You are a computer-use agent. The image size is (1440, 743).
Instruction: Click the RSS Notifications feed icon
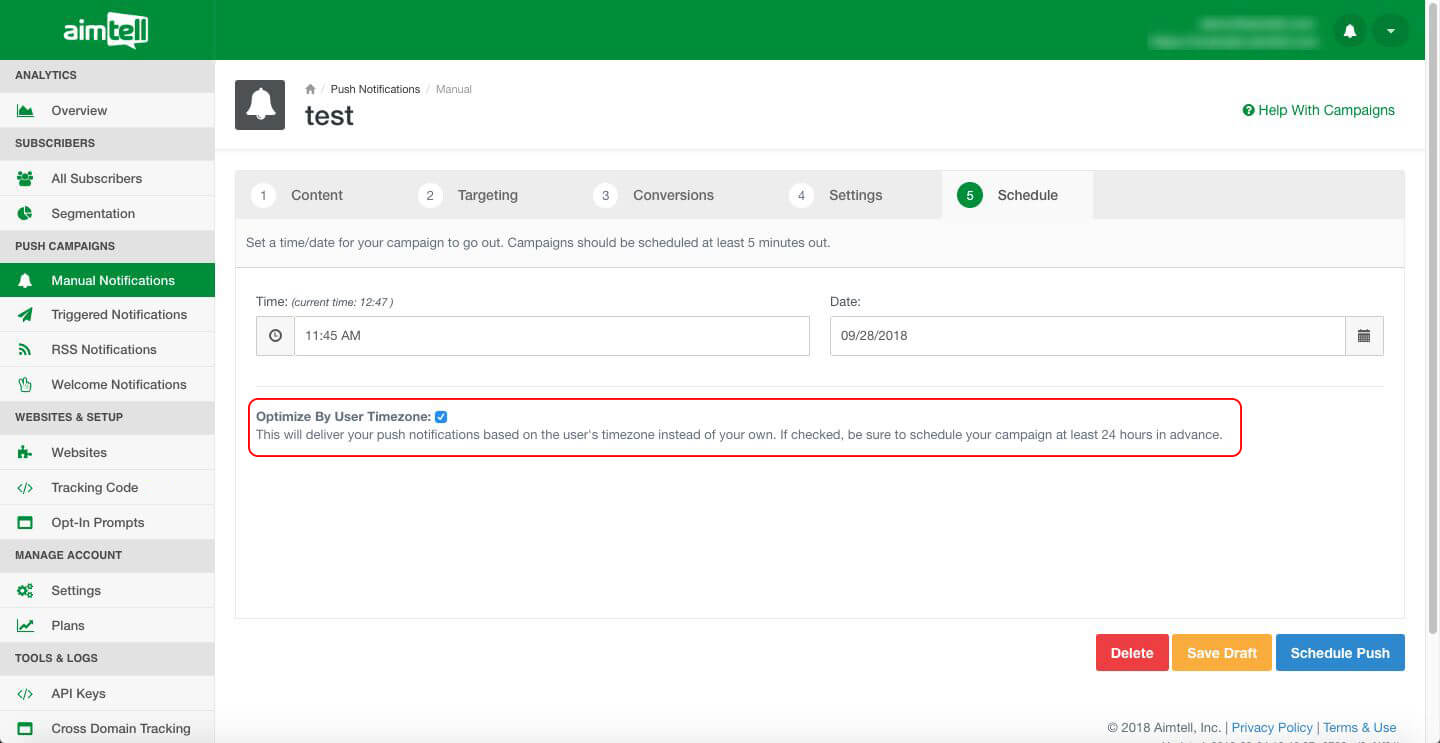(x=25, y=350)
